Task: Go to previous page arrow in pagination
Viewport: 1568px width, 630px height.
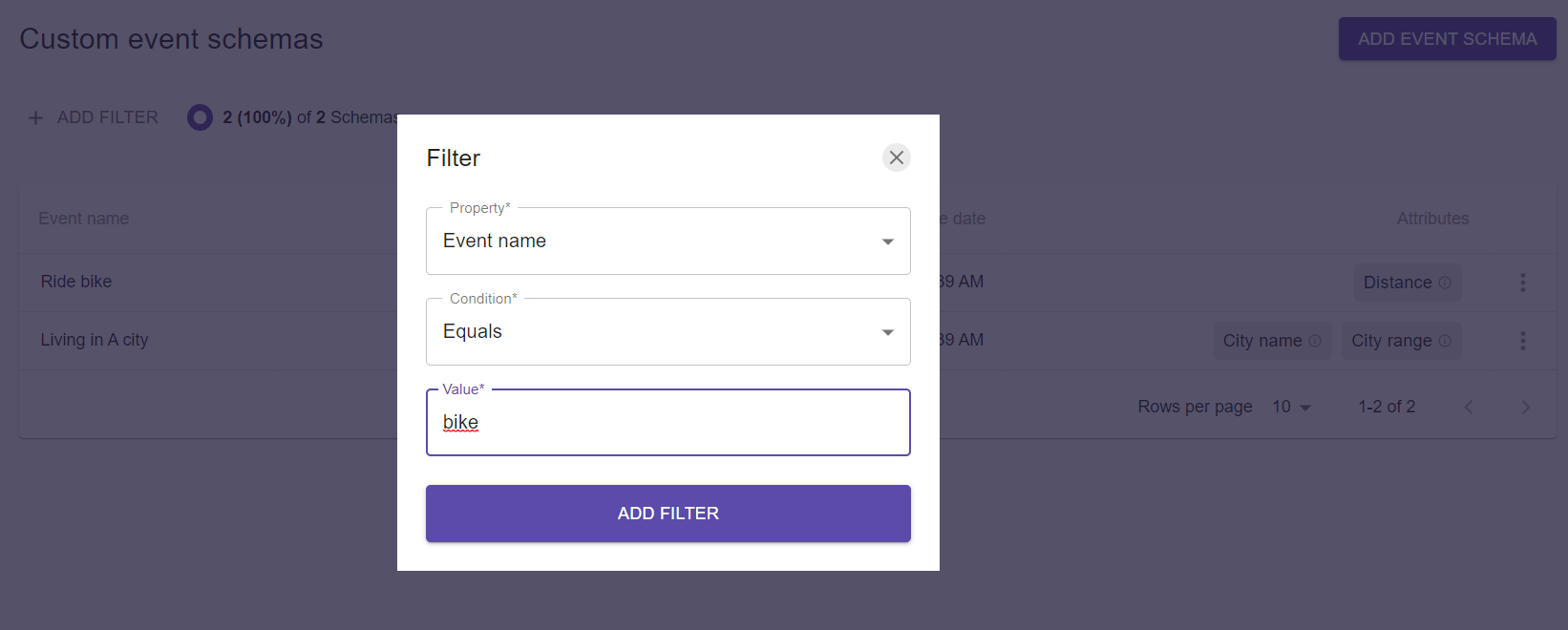Action: 1469,407
